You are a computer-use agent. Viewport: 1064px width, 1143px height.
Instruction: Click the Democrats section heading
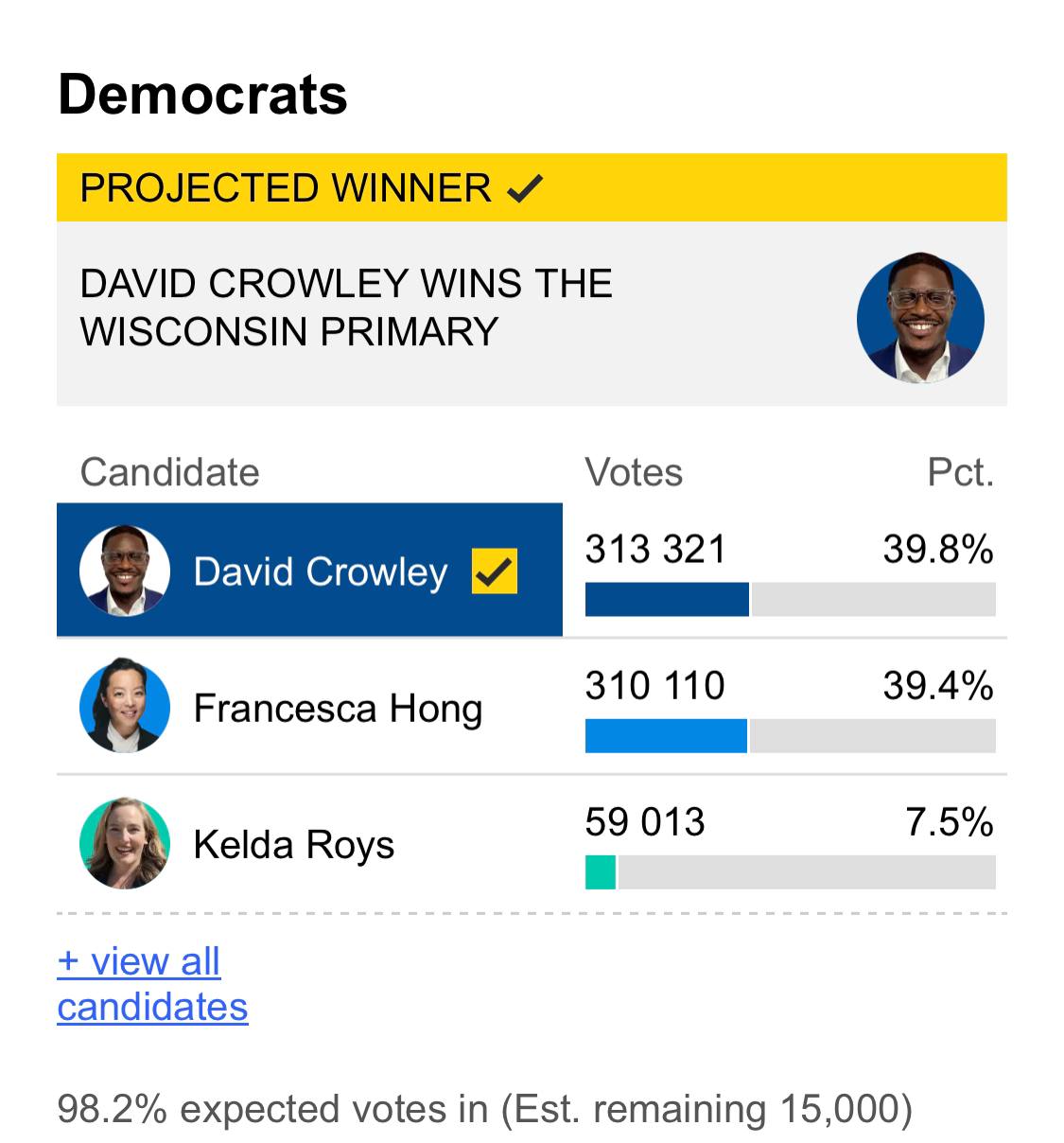pyautogui.click(x=202, y=95)
